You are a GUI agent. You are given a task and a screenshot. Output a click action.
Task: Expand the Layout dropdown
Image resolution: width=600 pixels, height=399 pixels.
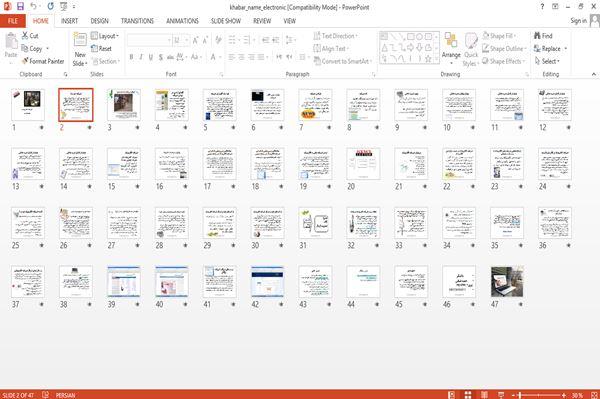pyautogui.click(x=105, y=36)
